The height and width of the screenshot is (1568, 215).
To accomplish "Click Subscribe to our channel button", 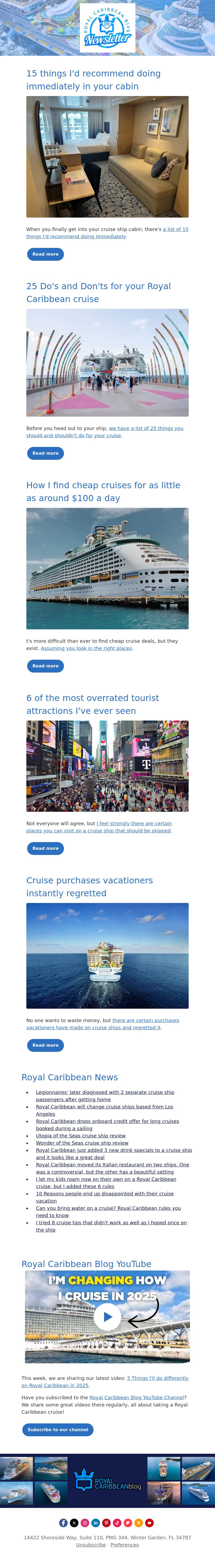I will pyautogui.click(x=58, y=1429).
